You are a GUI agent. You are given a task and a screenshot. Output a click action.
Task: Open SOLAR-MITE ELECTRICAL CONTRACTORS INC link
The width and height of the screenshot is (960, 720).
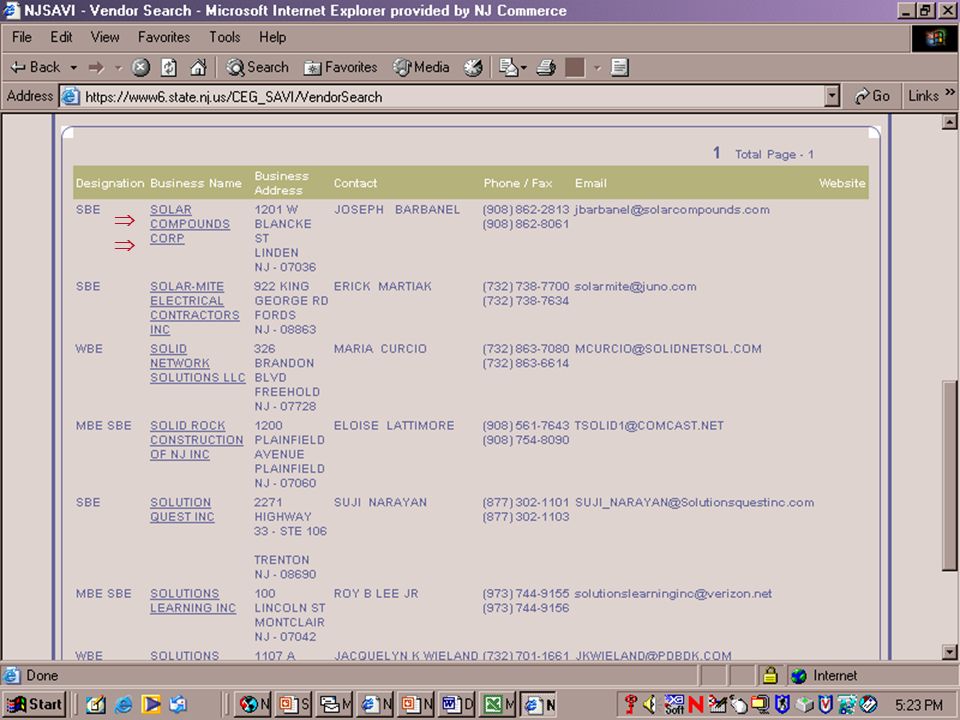pyautogui.click(x=195, y=308)
